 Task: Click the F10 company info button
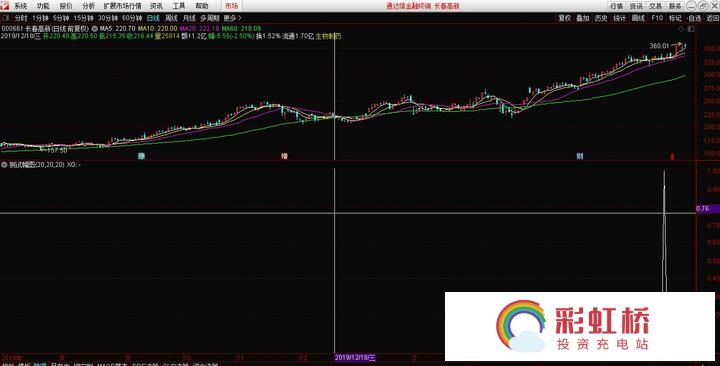click(x=657, y=18)
